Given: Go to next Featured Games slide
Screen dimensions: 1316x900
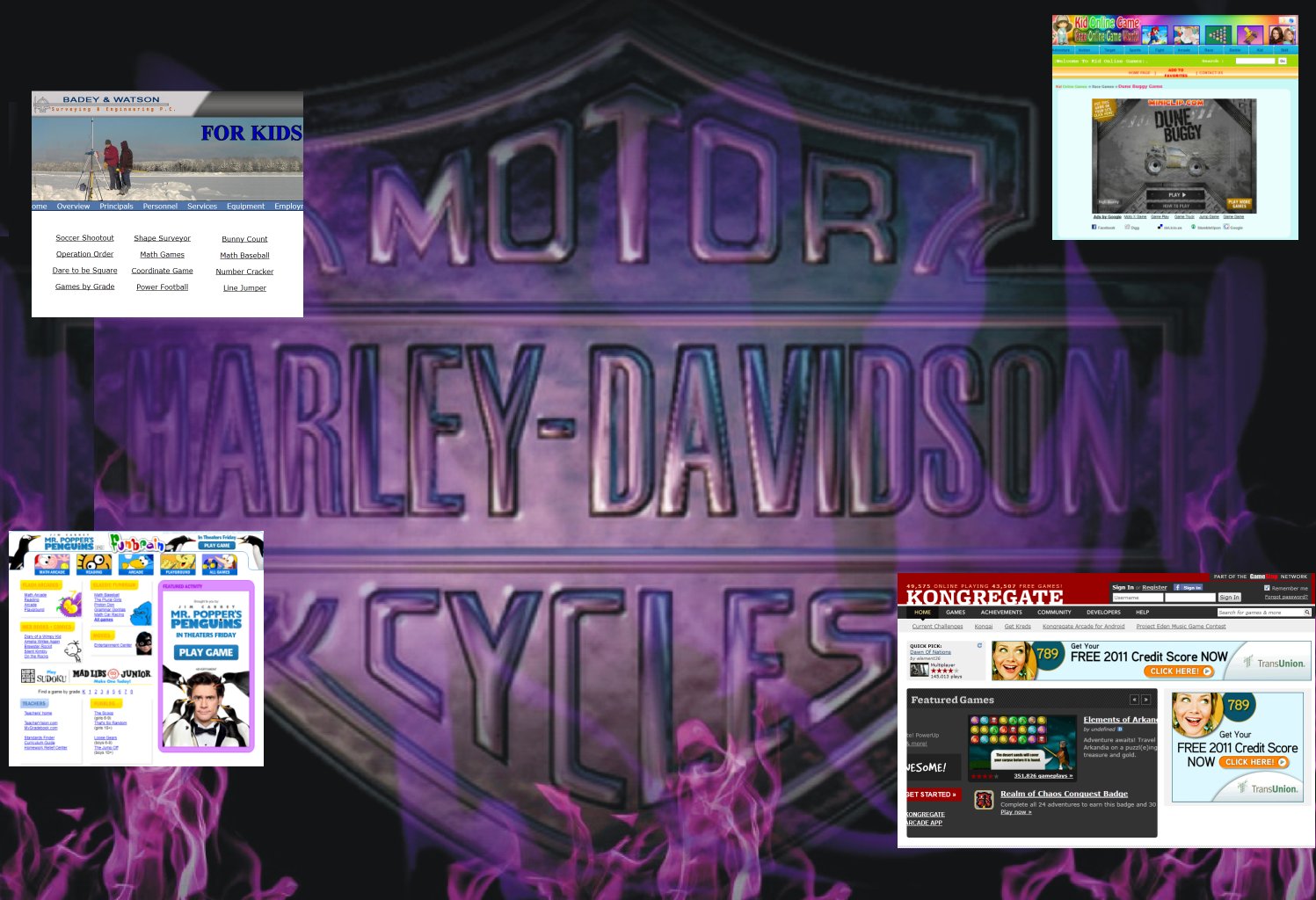Looking at the screenshot, I should (1145, 700).
